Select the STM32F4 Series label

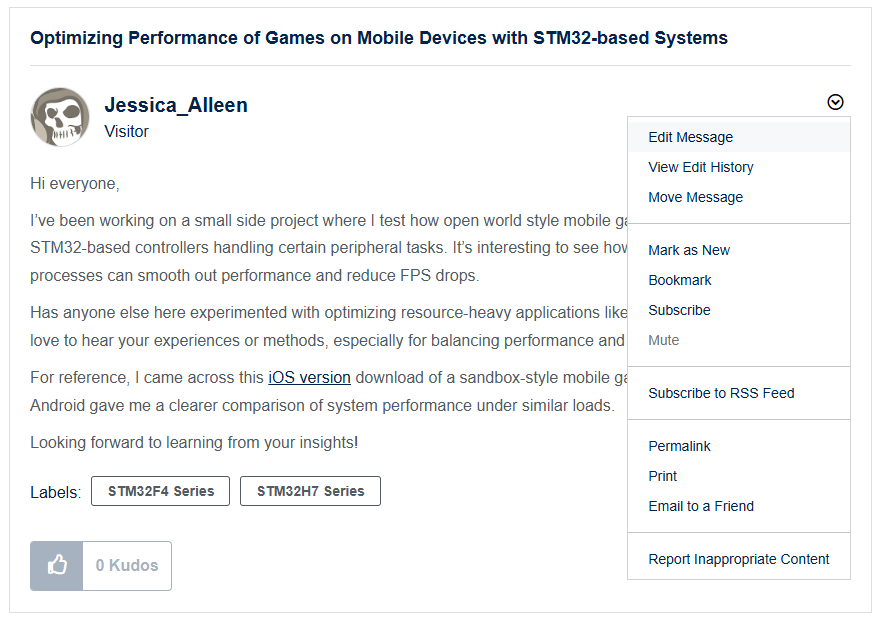point(160,491)
